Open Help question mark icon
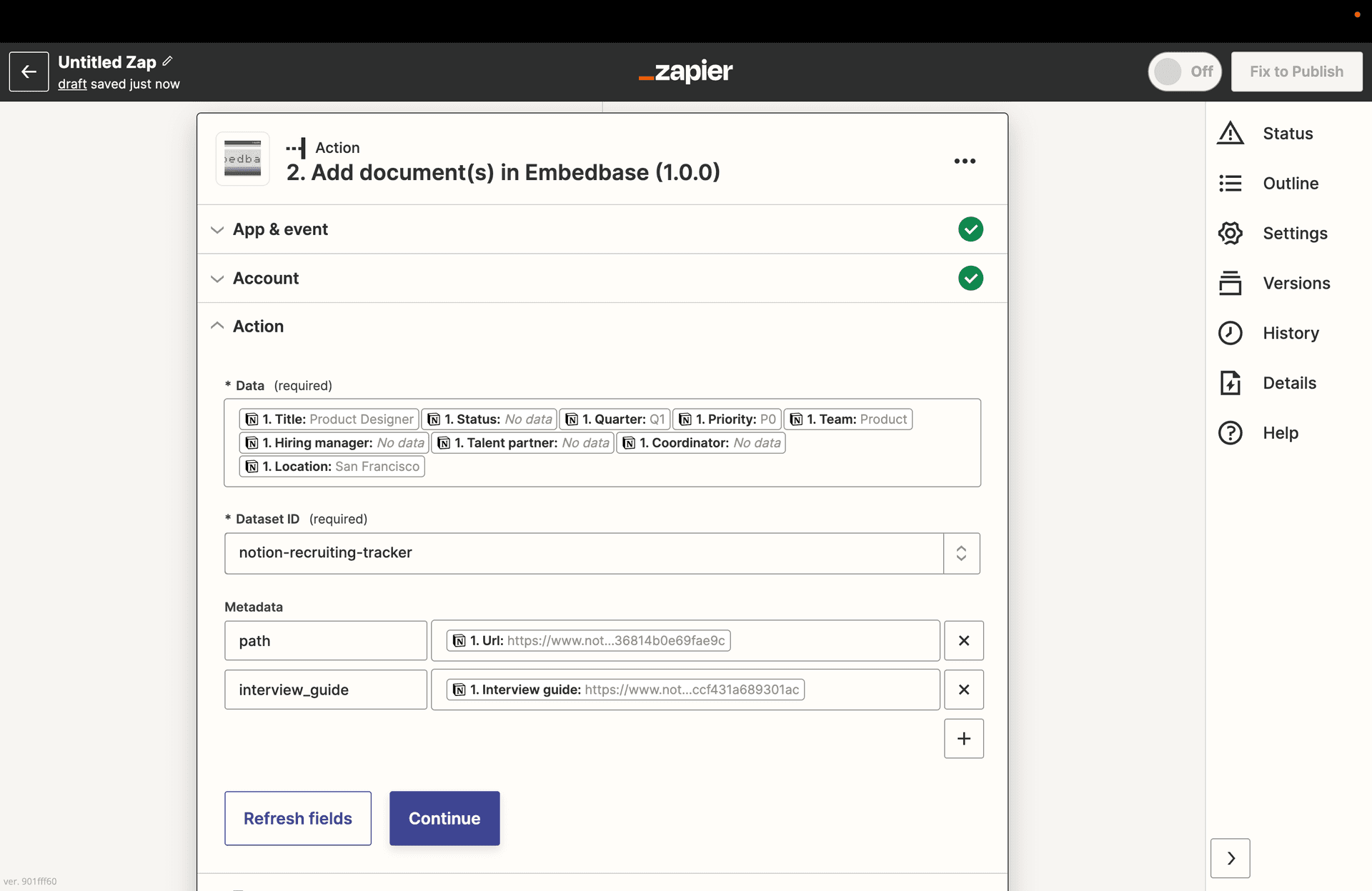This screenshot has height=891, width=1372. click(x=1231, y=433)
